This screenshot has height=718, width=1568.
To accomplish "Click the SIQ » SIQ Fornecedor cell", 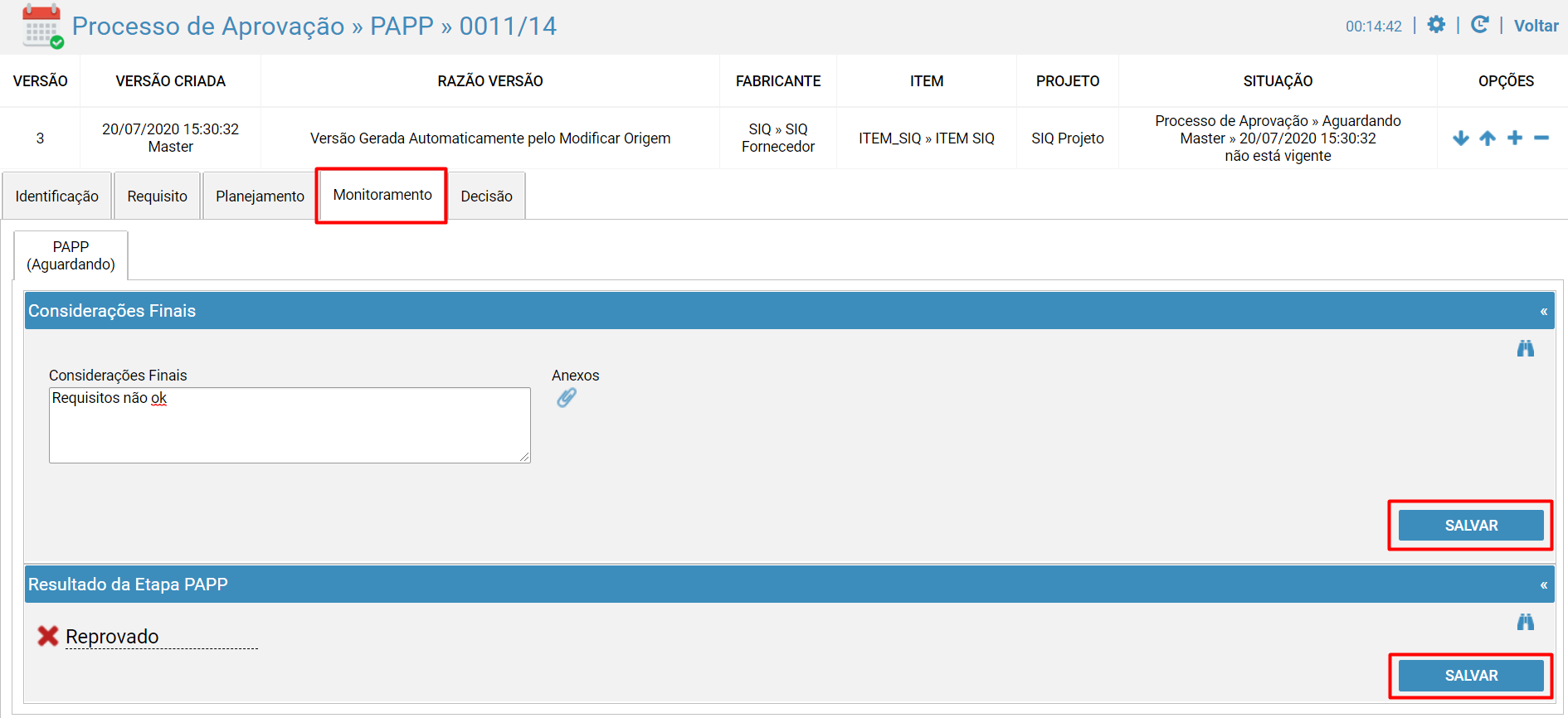I will click(778, 138).
